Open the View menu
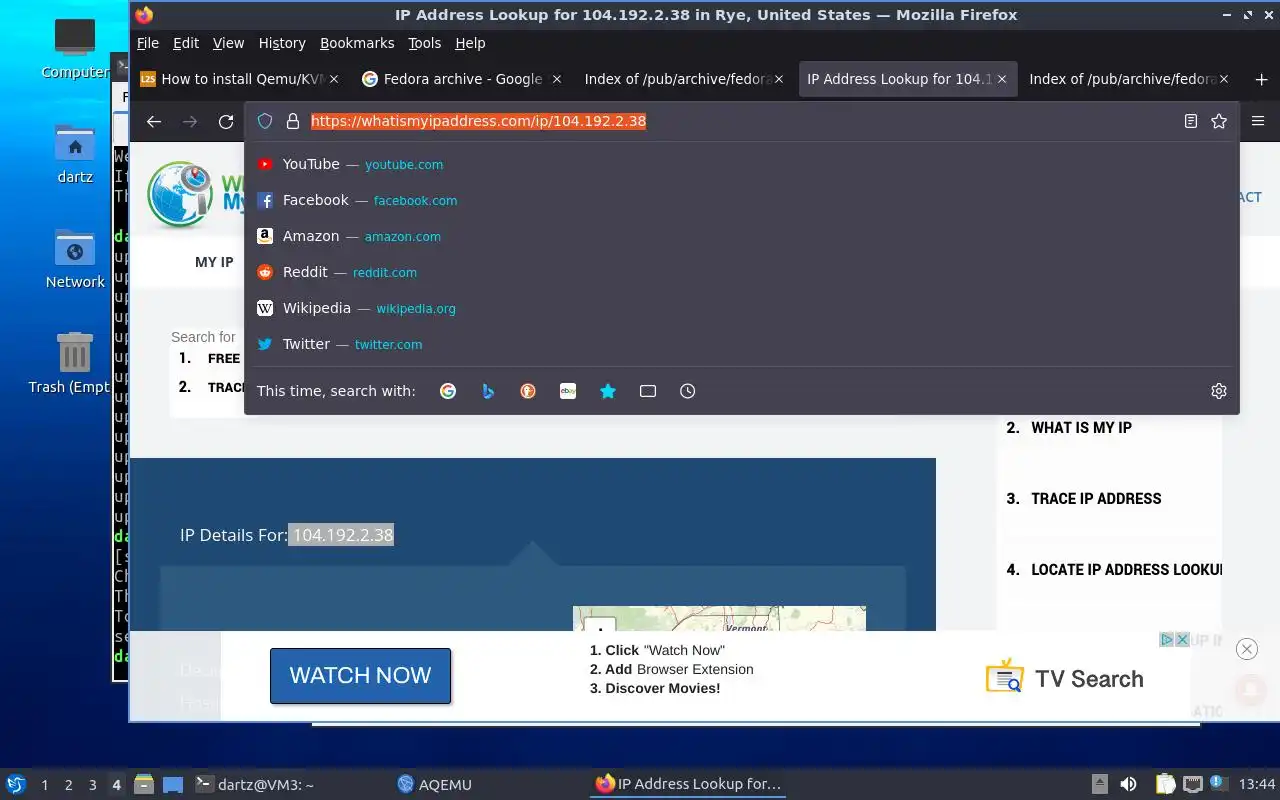Viewport: 1280px width, 800px height. [228, 43]
